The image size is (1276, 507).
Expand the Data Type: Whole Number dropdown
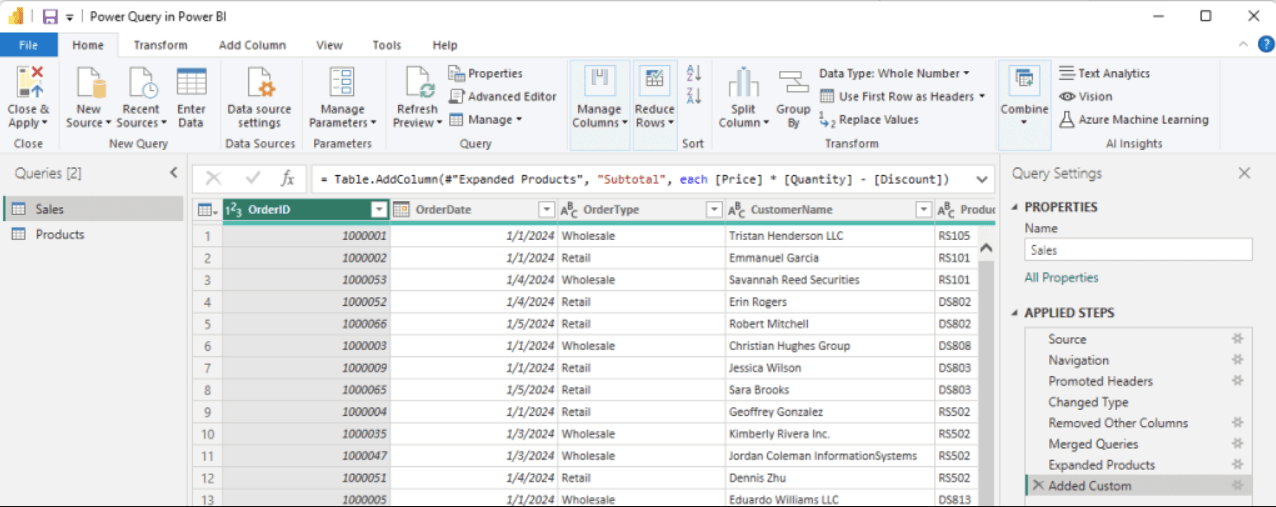click(894, 73)
